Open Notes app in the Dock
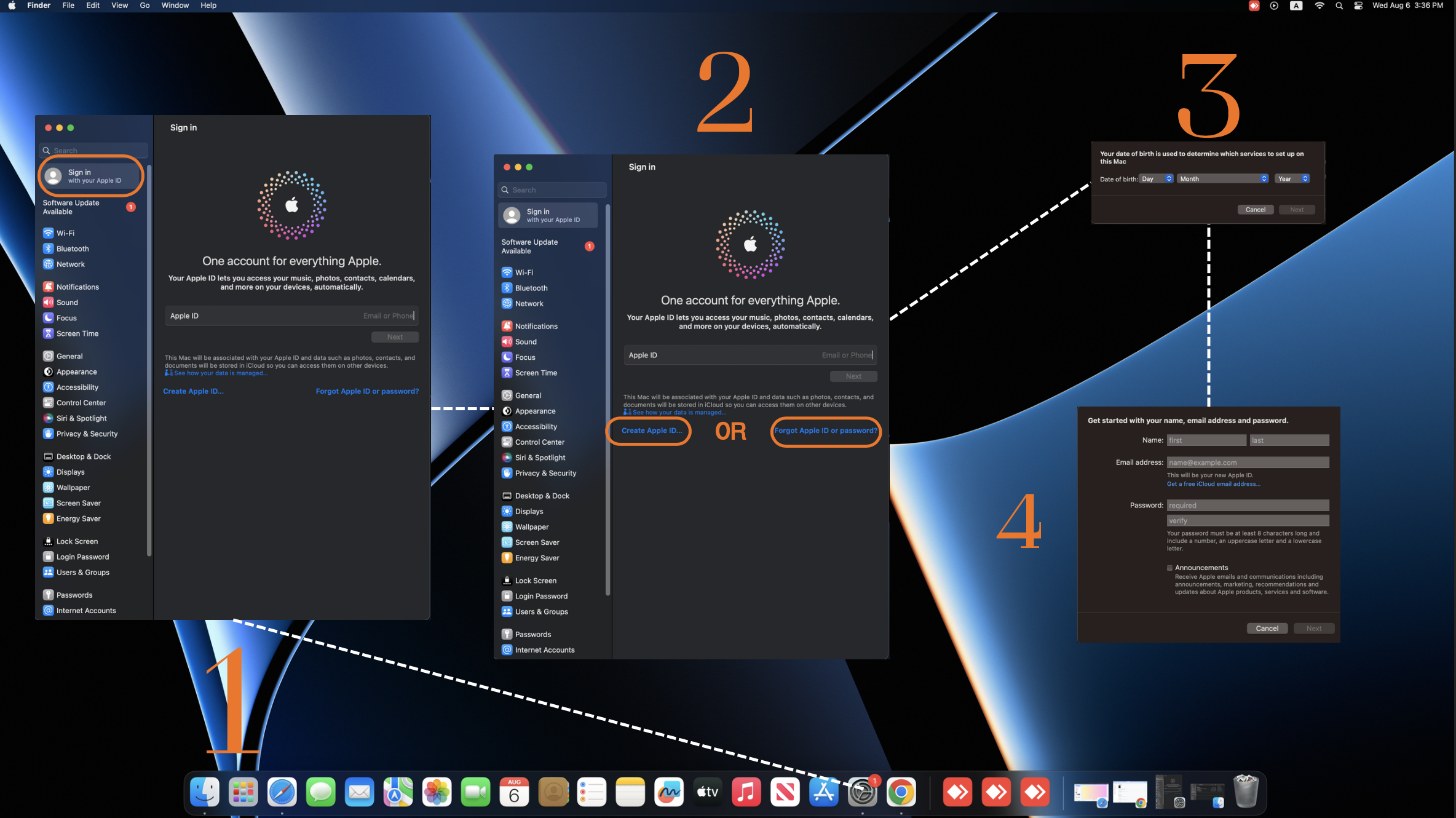The image size is (1456, 818). pos(631,792)
